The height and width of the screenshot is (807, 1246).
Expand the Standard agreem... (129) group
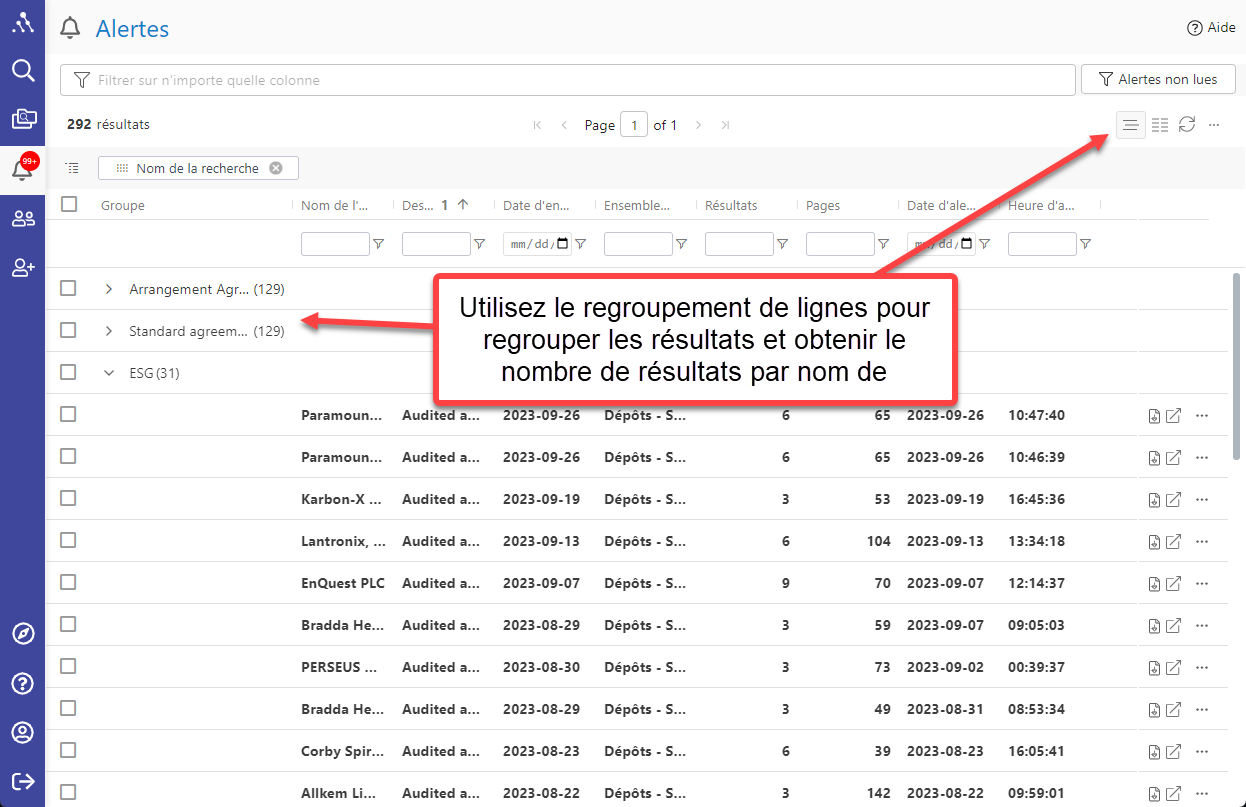click(x=109, y=331)
